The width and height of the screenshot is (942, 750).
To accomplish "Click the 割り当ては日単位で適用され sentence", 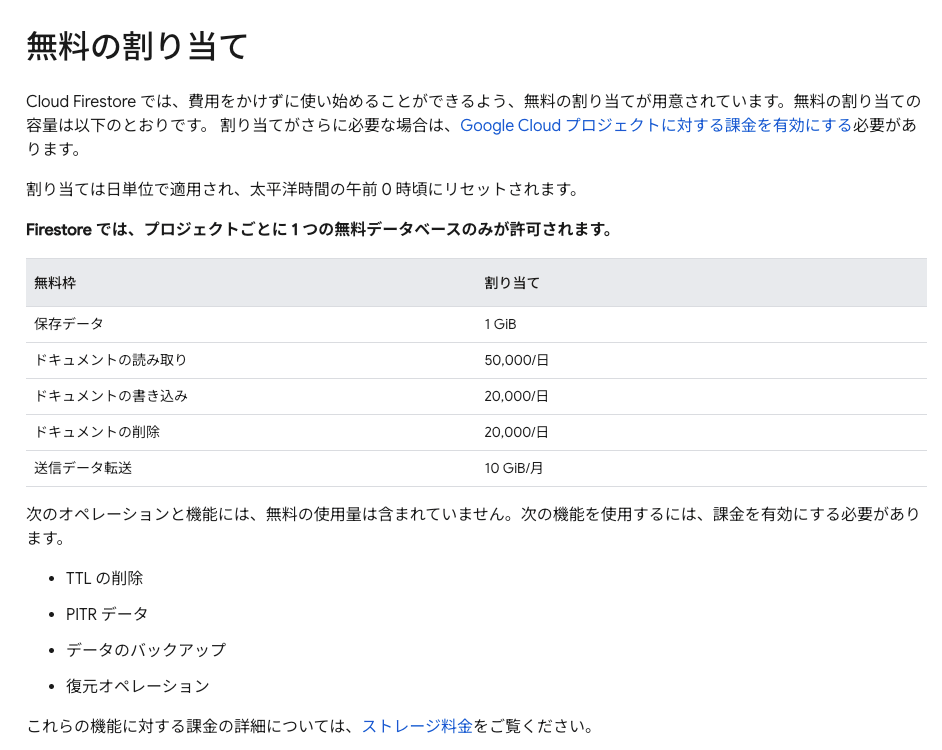I will [302, 189].
